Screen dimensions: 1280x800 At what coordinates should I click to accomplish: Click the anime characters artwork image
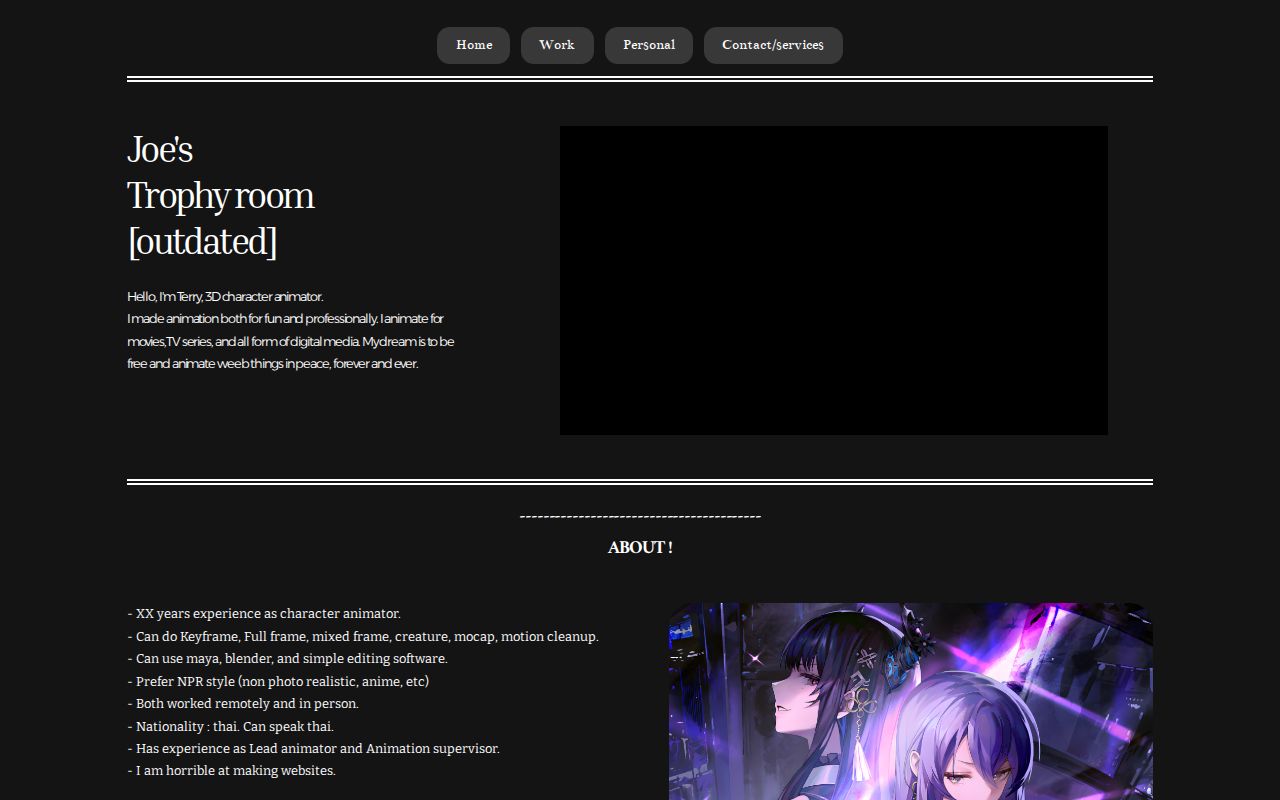(x=910, y=700)
